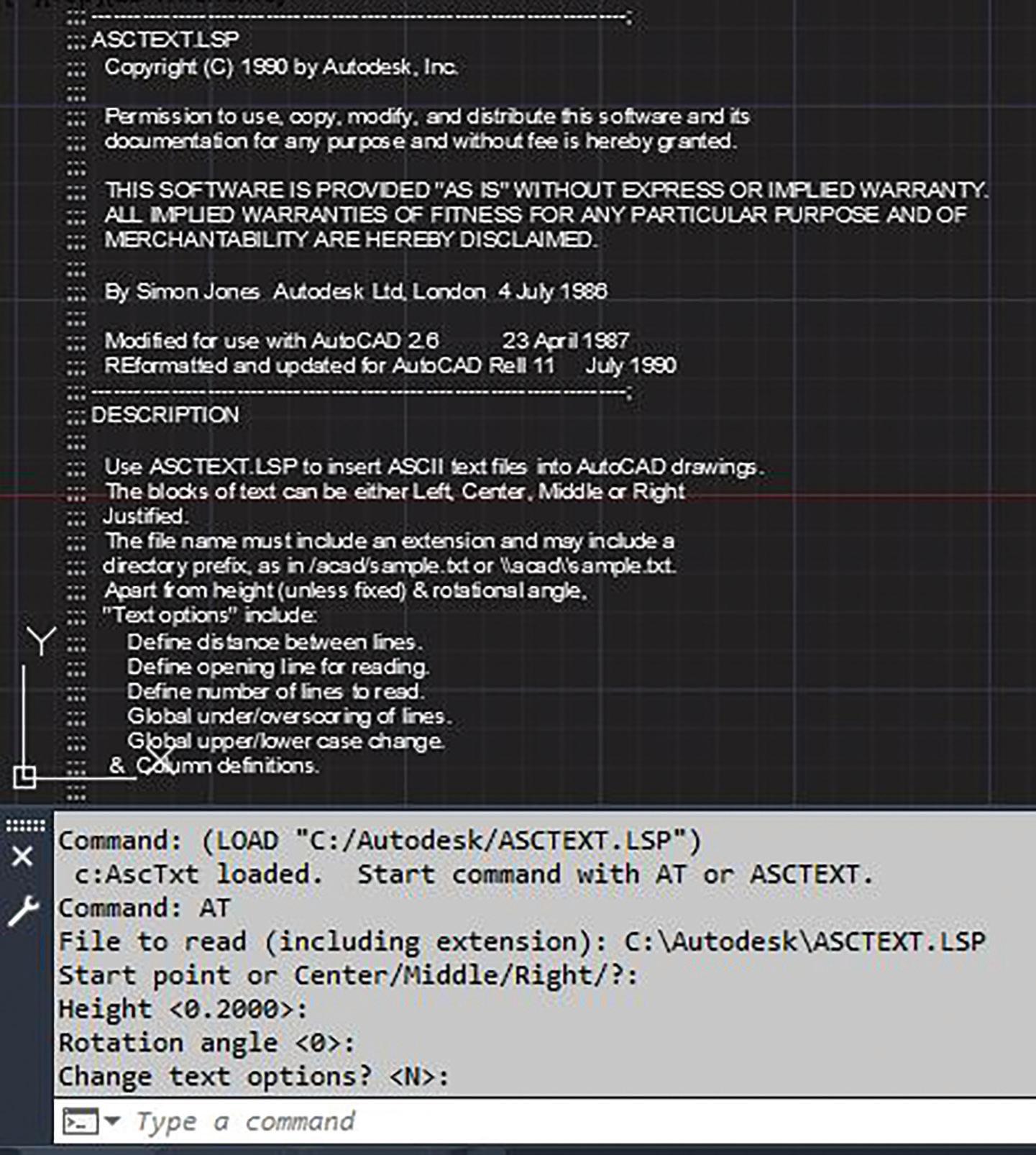This screenshot has width=1036, height=1155.
Task: Select the "THIS SOFTWARE IS PROVIDED" line
Action: [546, 191]
